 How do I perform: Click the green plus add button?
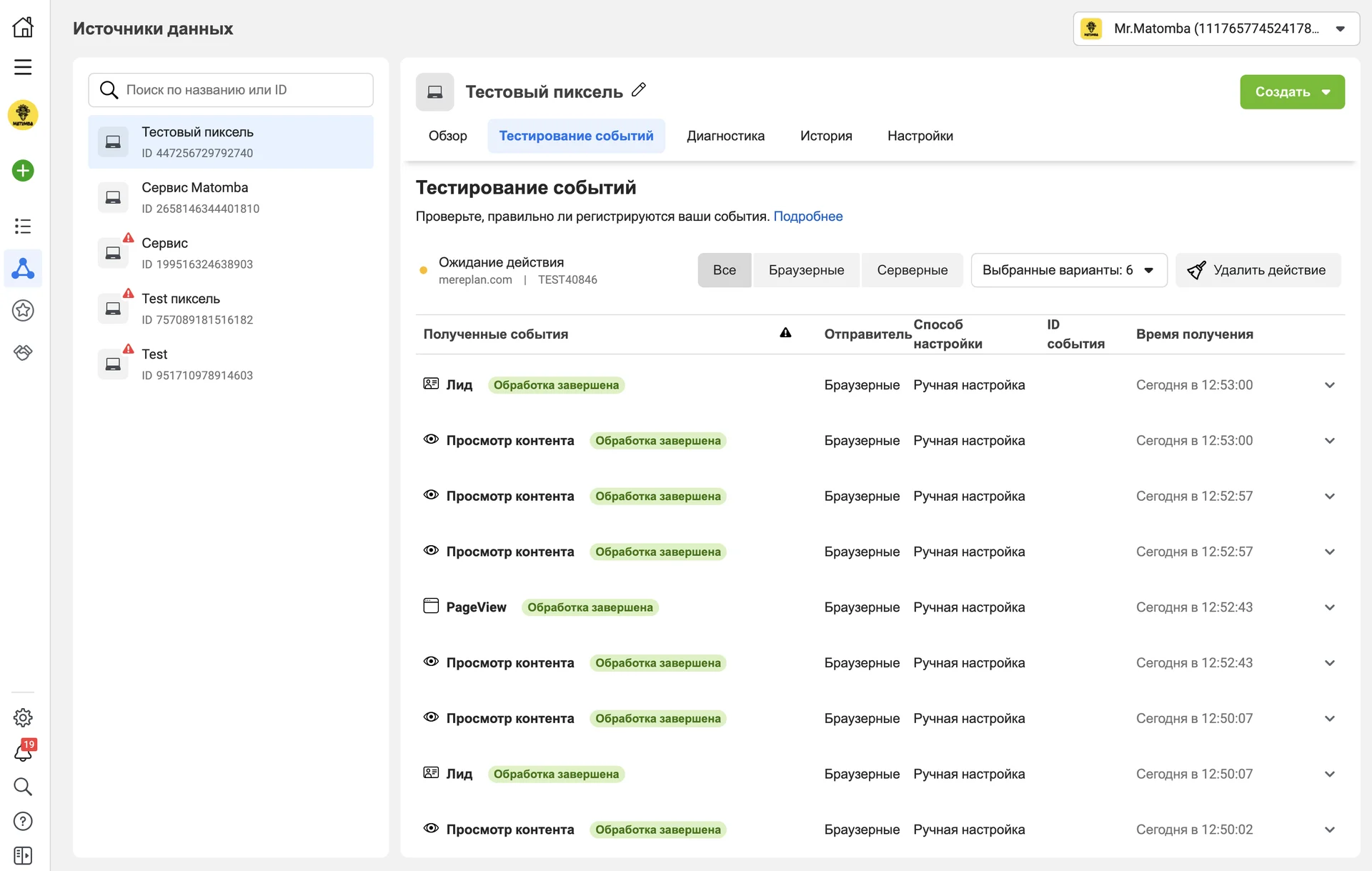(x=23, y=171)
